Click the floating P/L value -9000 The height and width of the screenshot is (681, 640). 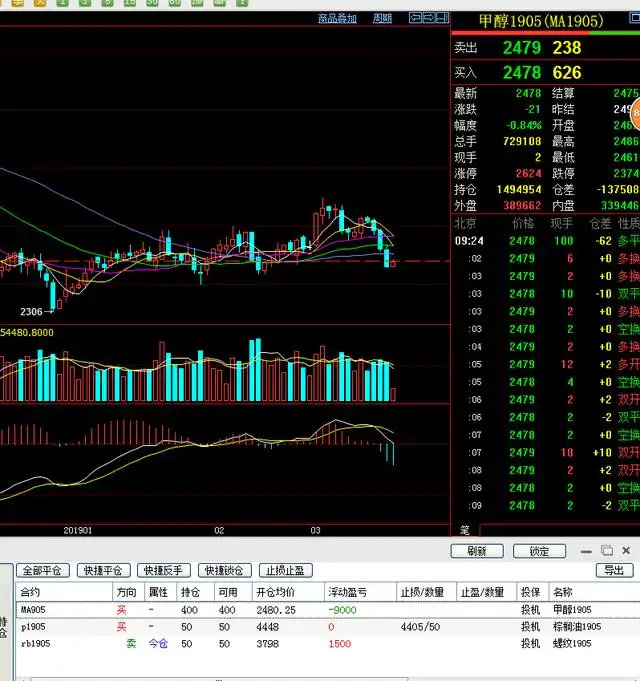coord(343,610)
